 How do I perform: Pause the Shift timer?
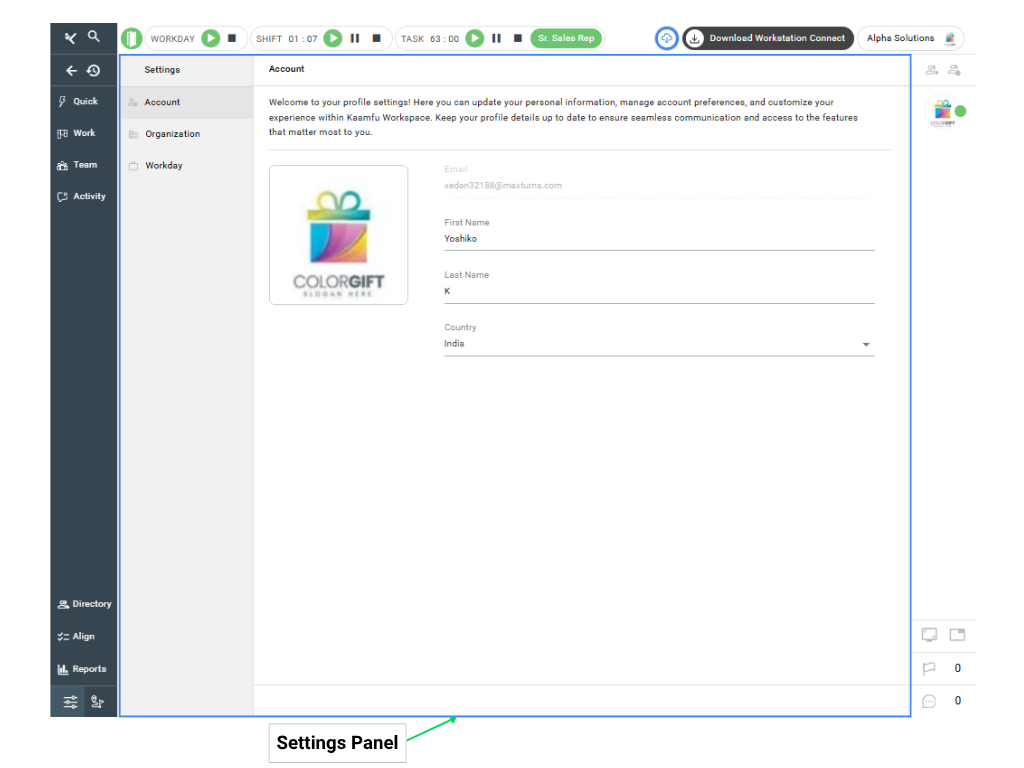355,38
